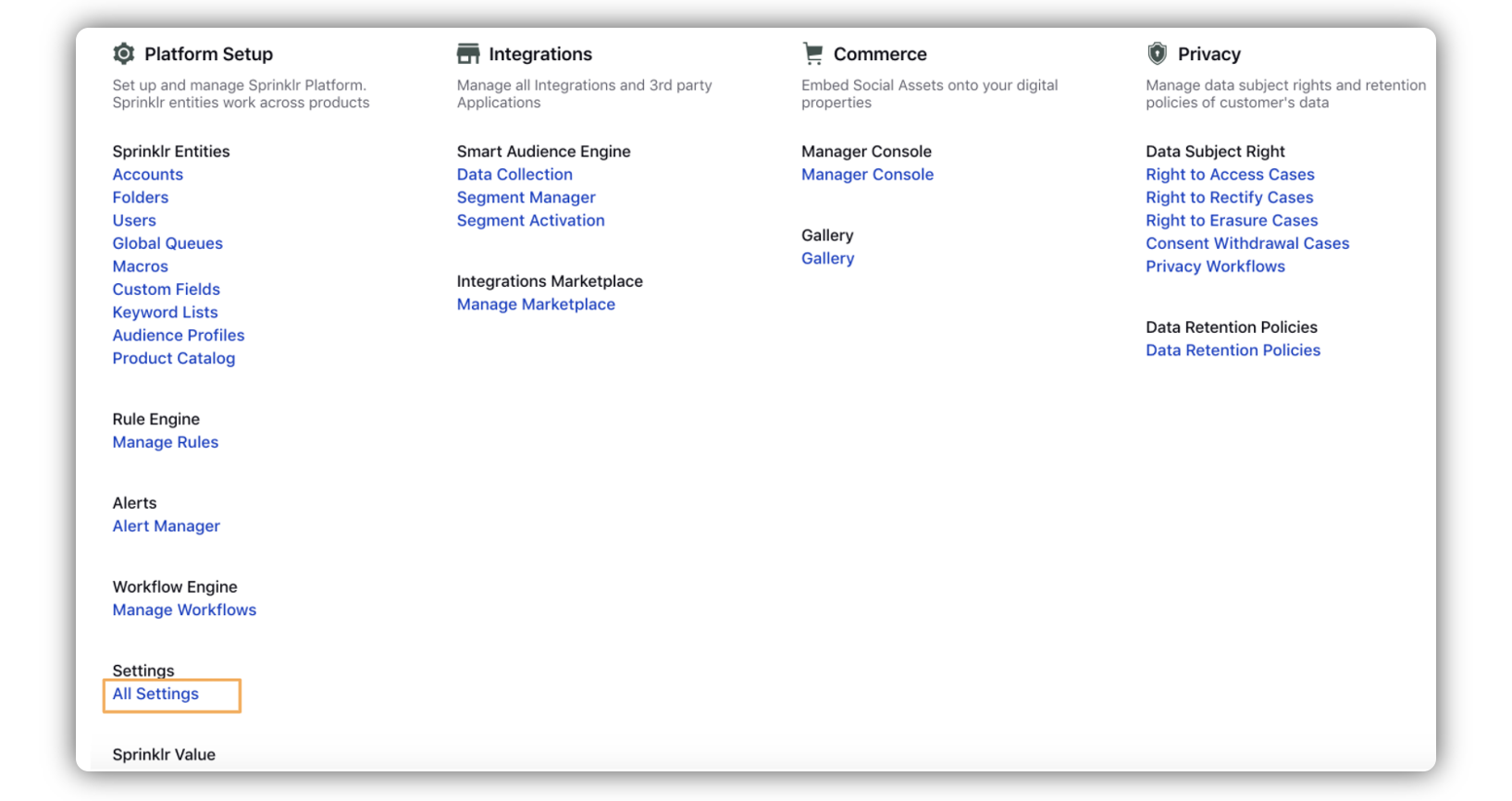Open Custom Fields
This screenshot has width=1512, height=801.
tap(167, 290)
